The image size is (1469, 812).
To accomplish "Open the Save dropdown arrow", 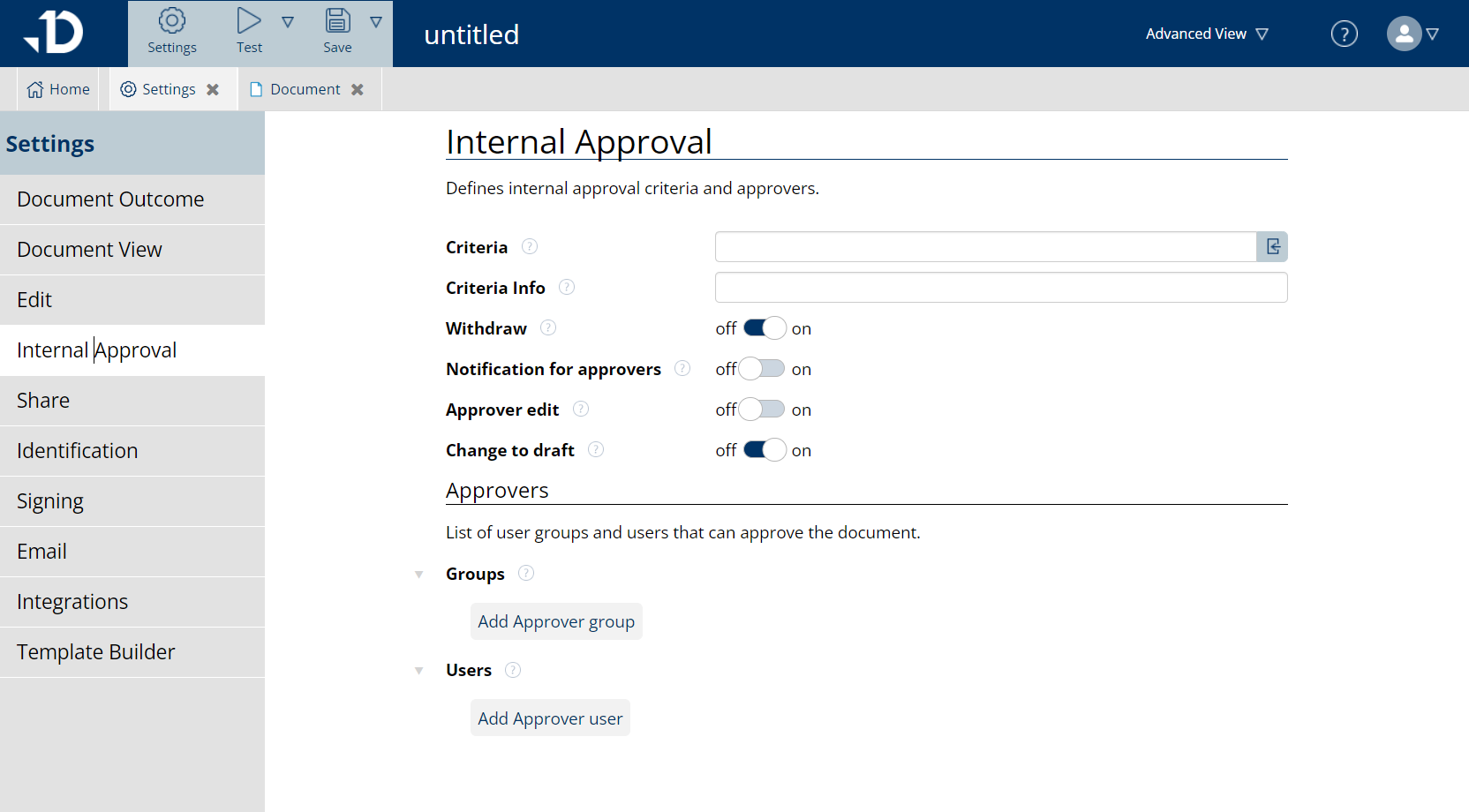I will coord(377,21).
